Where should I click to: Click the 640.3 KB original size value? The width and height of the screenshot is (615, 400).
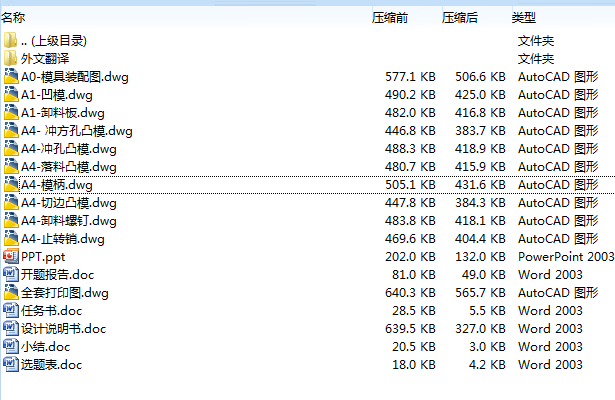tap(410, 293)
